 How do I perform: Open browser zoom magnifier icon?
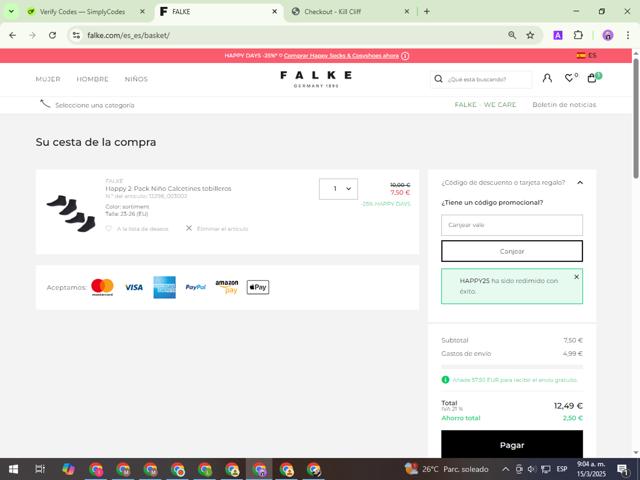[x=512, y=36]
